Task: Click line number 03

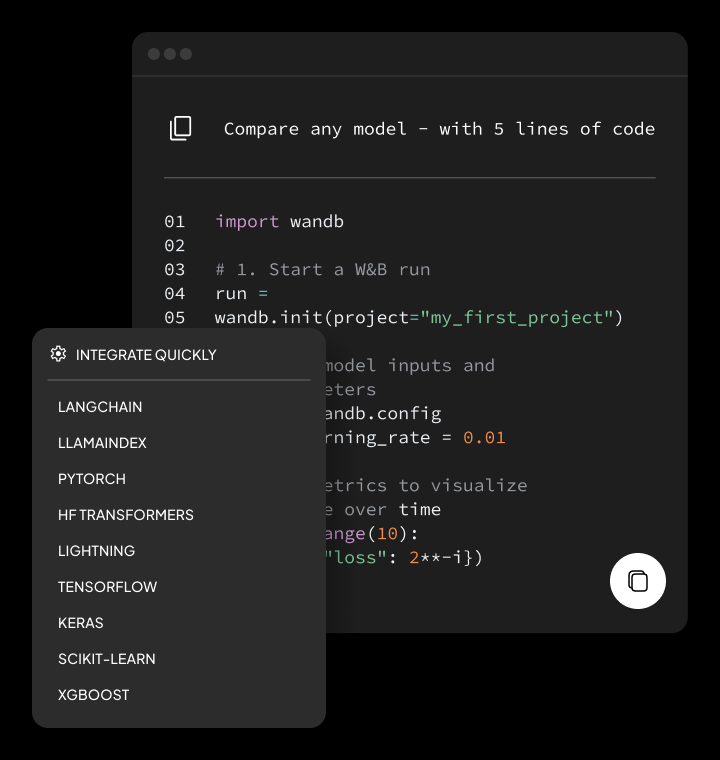Action: click(175, 269)
